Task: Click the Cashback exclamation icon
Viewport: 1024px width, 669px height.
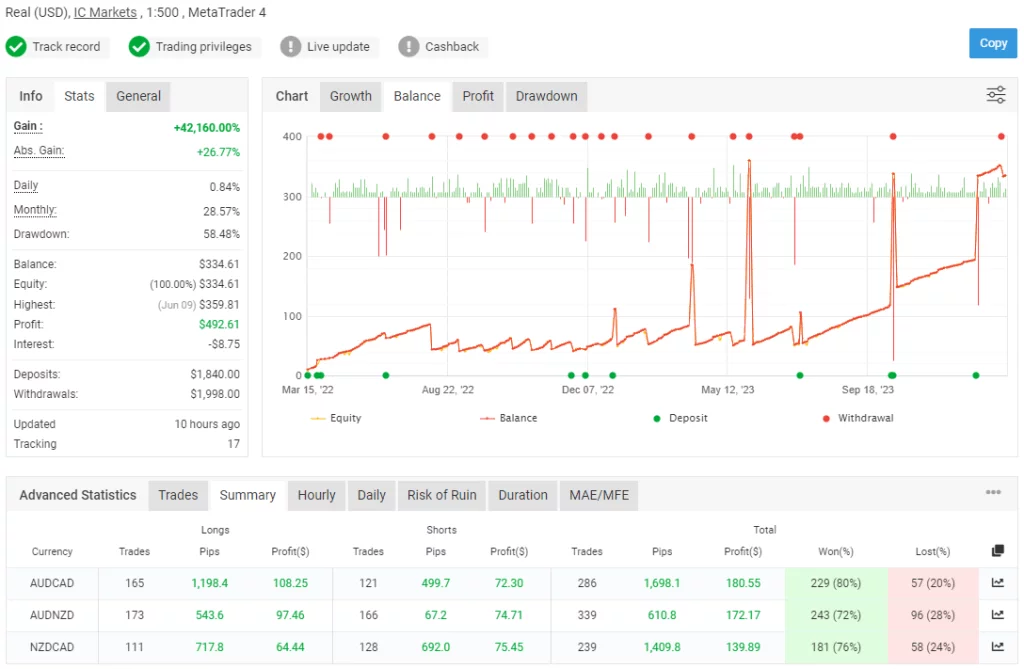Action: point(408,46)
